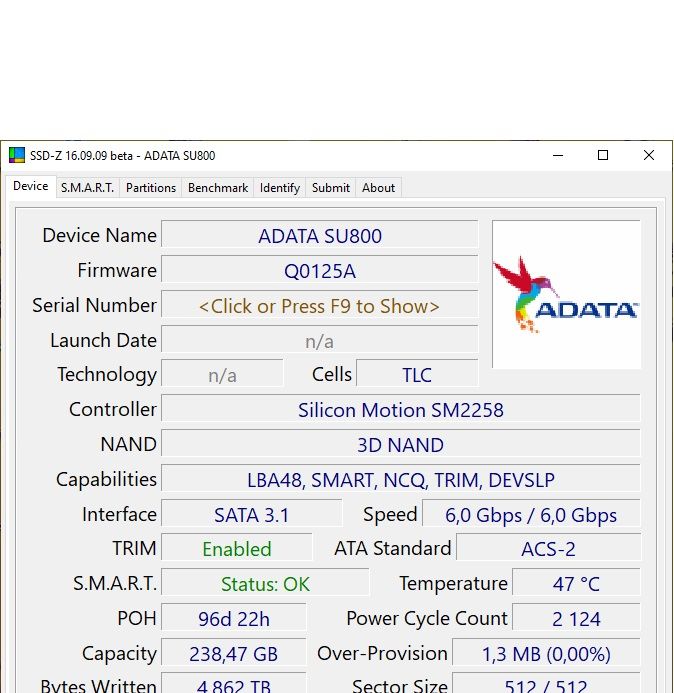The height and width of the screenshot is (693, 674).
Task: Click the 'Serial Number' label
Action: point(94,305)
